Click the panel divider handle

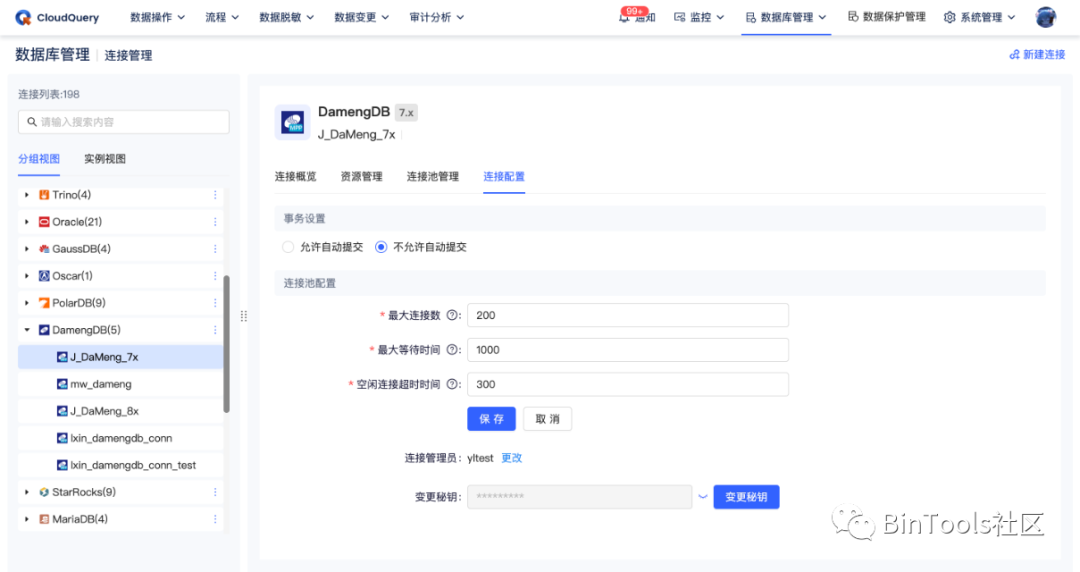(x=244, y=316)
